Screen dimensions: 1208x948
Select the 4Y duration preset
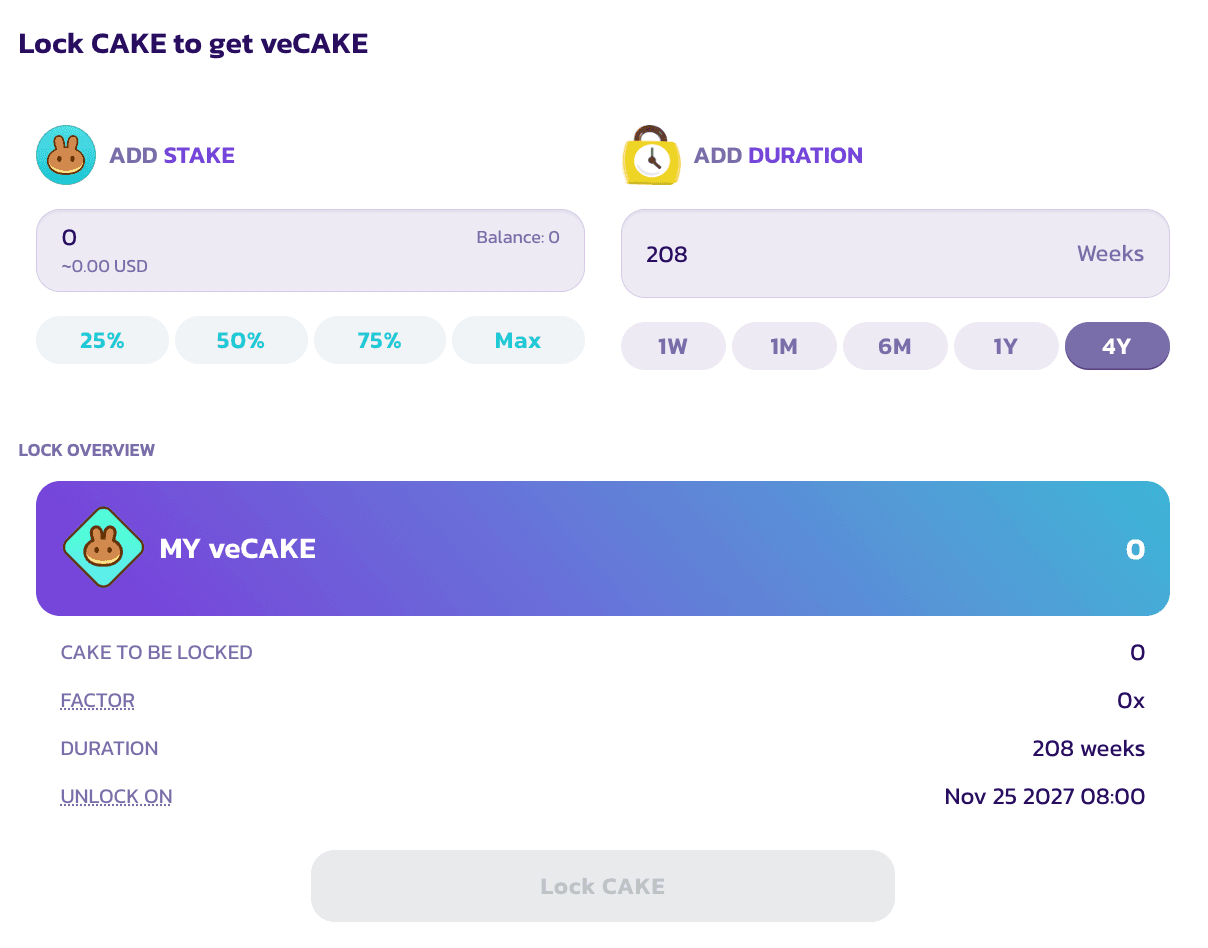[1117, 347]
